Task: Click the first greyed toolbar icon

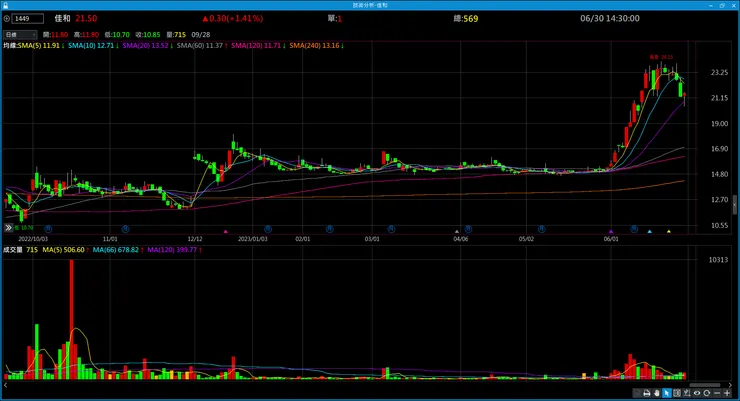Action: coord(637,393)
